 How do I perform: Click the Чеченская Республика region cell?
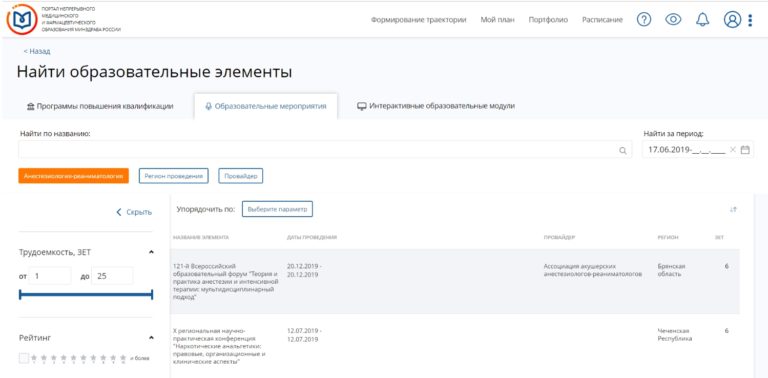coord(675,334)
